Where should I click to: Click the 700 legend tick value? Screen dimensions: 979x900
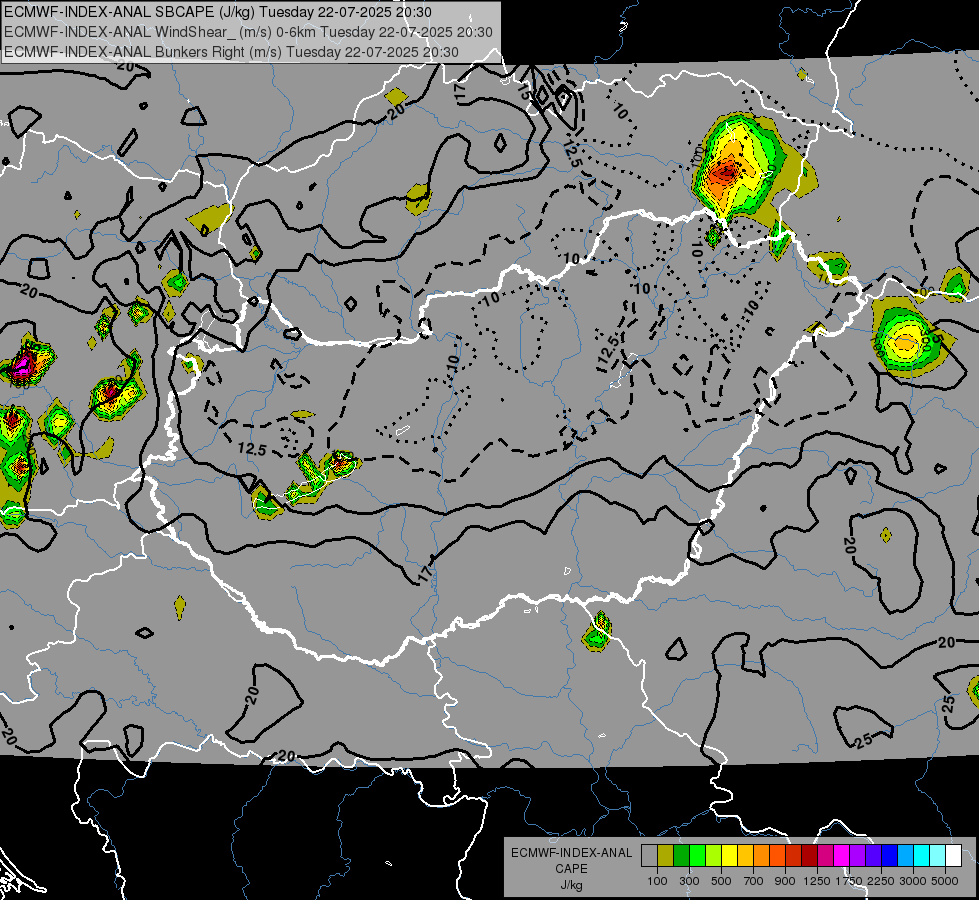coord(754,881)
